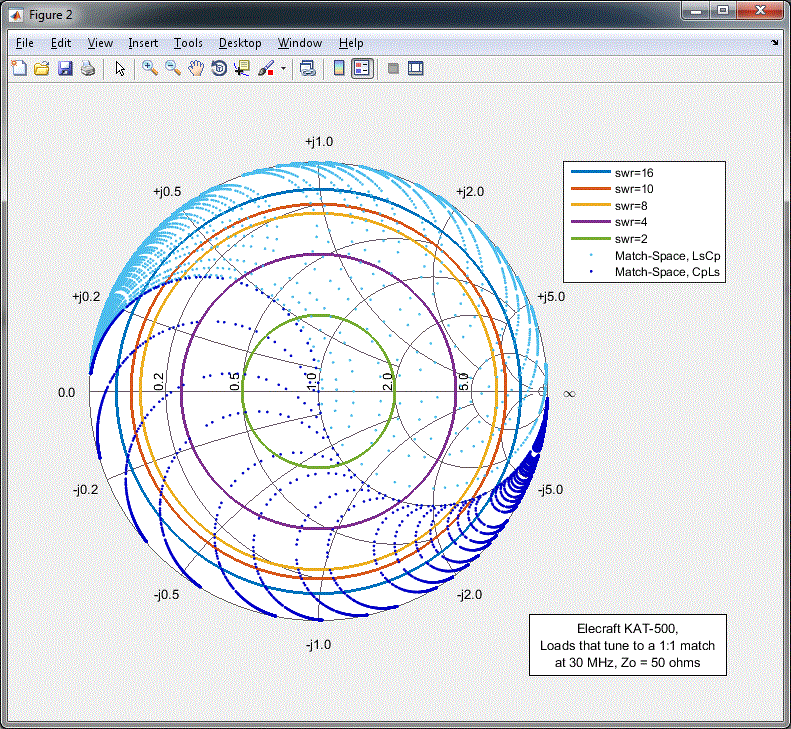Click the +j0.2 reactance label
Viewport: 791px width, 729px height.
coord(86,297)
